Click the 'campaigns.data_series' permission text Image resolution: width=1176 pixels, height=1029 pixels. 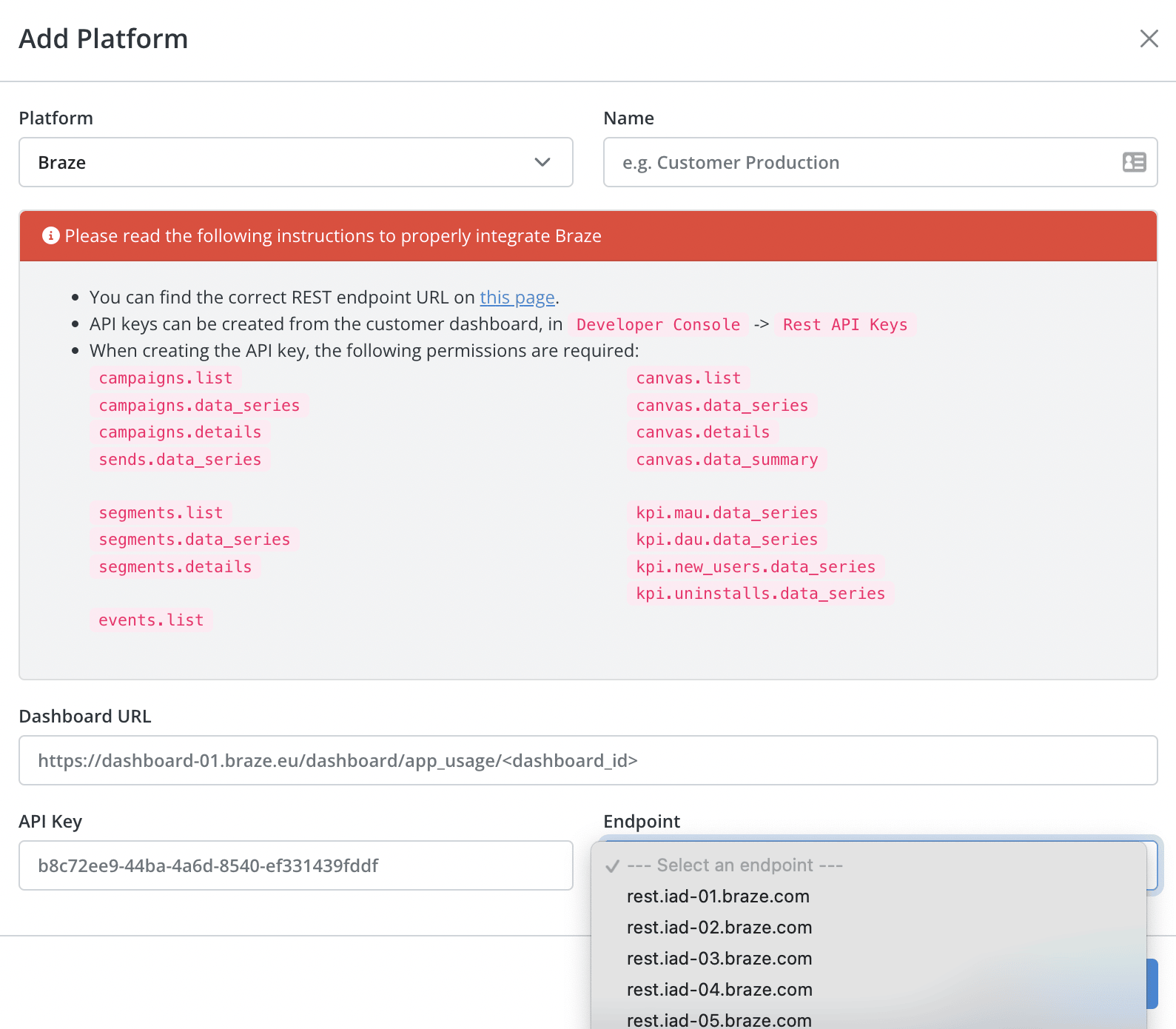pos(199,406)
